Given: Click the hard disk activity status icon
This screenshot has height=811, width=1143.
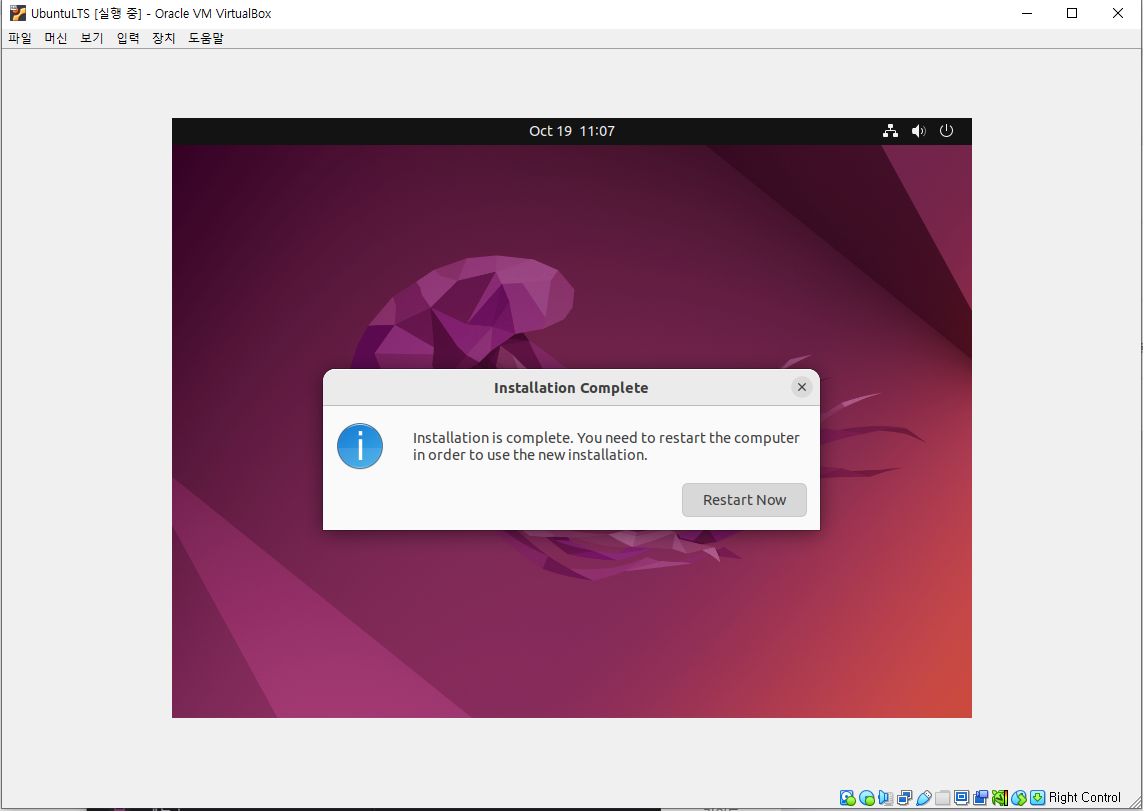Looking at the screenshot, I should [848, 797].
